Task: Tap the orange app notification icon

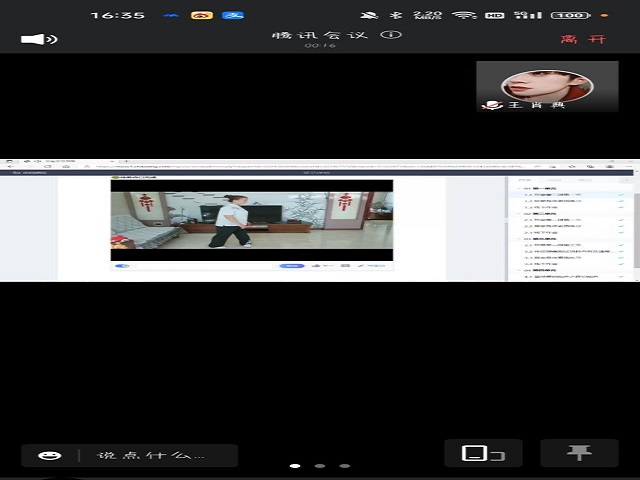Action: point(201,15)
